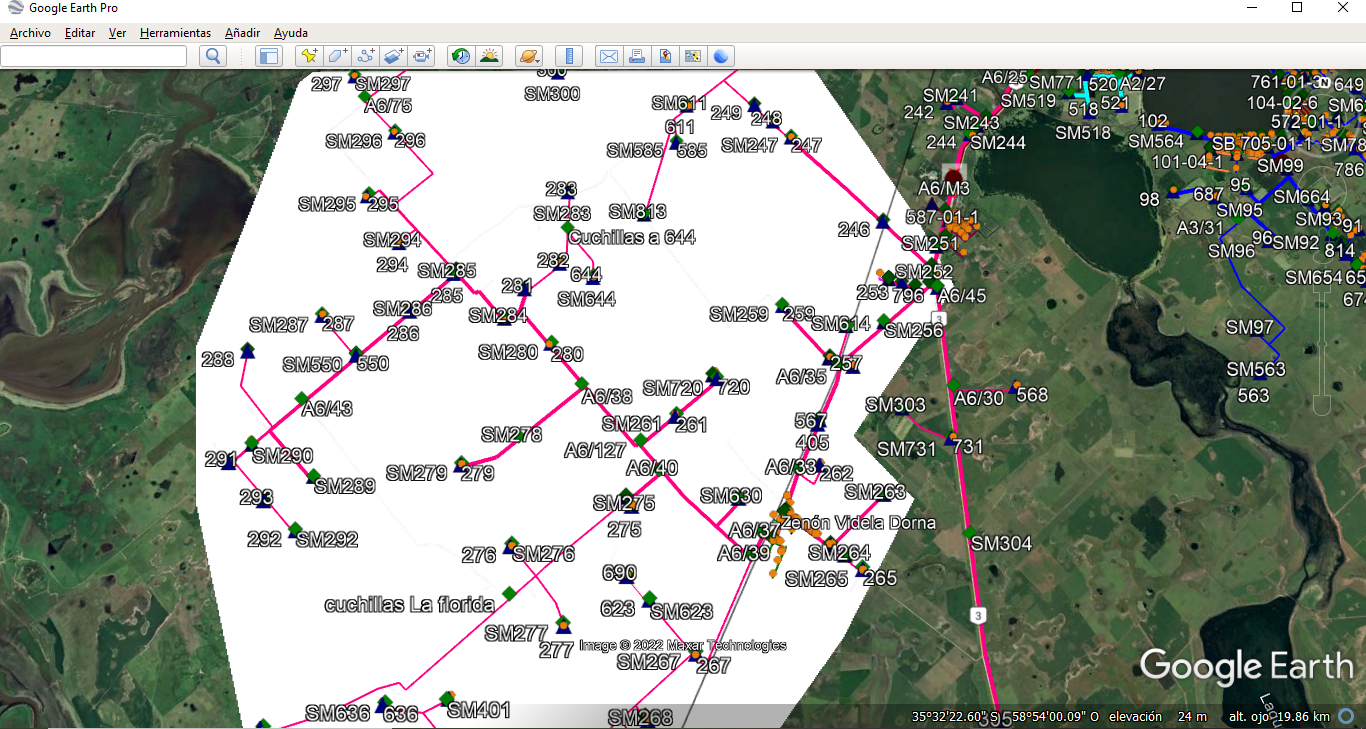Click the SM630 placemark label
Image resolution: width=1366 pixels, height=729 pixels.
pos(731,495)
